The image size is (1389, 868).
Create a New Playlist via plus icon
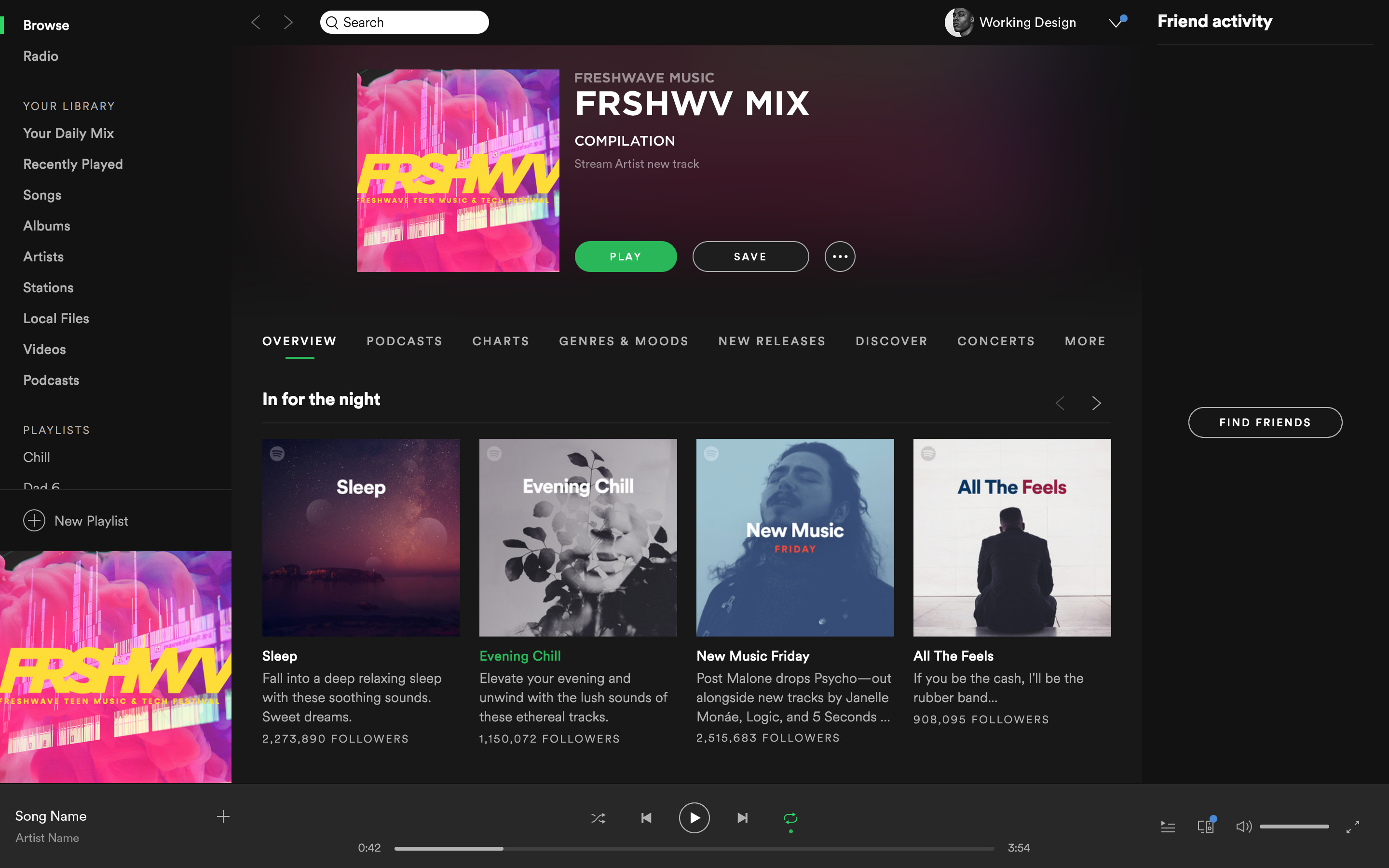34,521
